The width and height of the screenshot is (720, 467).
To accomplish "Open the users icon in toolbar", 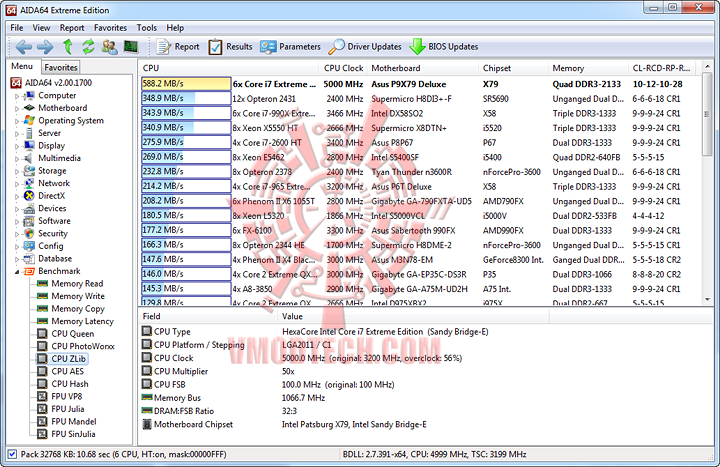I will pyautogui.click(x=109, y=47).
